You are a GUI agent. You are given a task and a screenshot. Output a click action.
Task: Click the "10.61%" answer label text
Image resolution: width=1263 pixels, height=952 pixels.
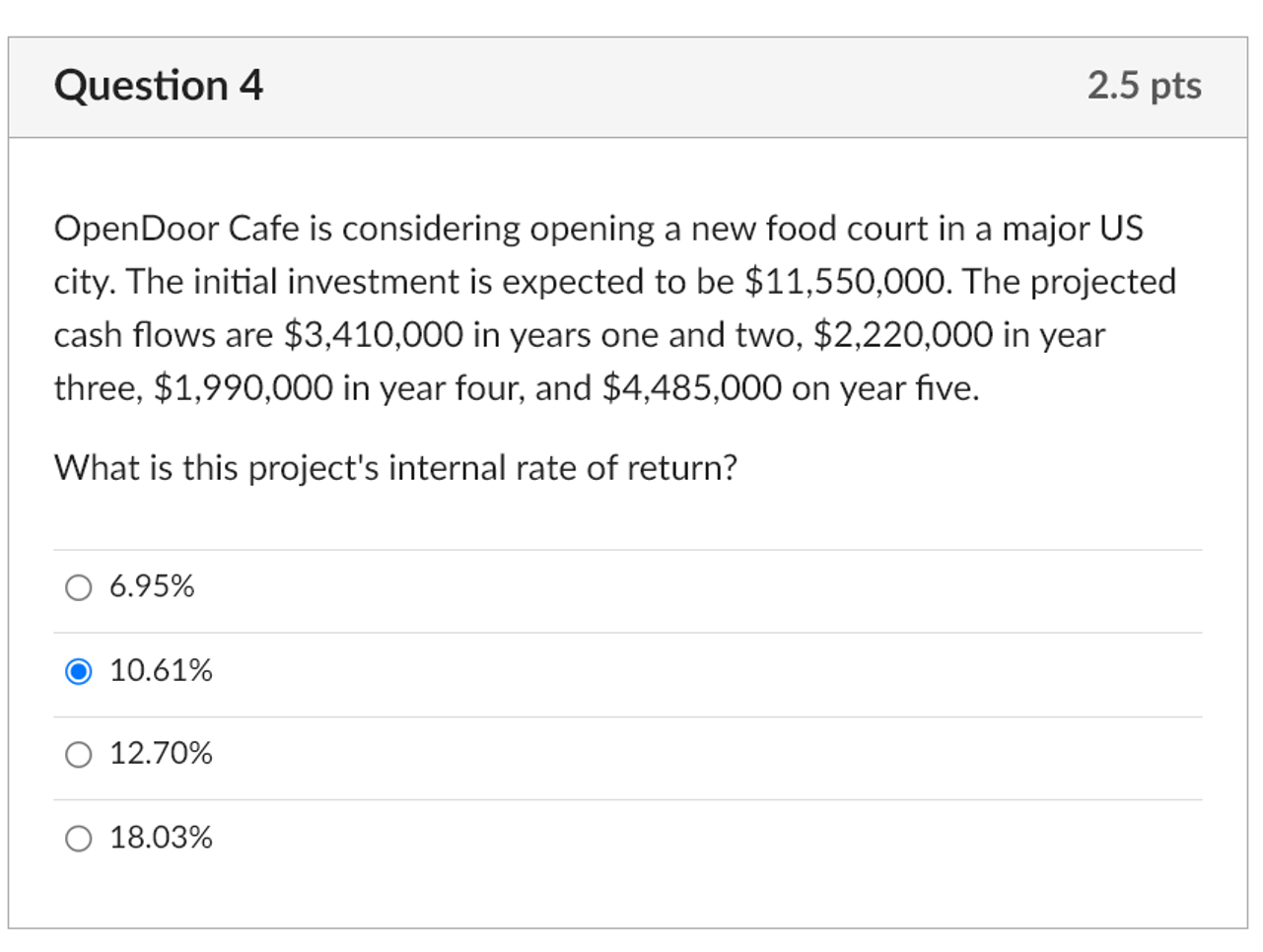coord(161,671)
